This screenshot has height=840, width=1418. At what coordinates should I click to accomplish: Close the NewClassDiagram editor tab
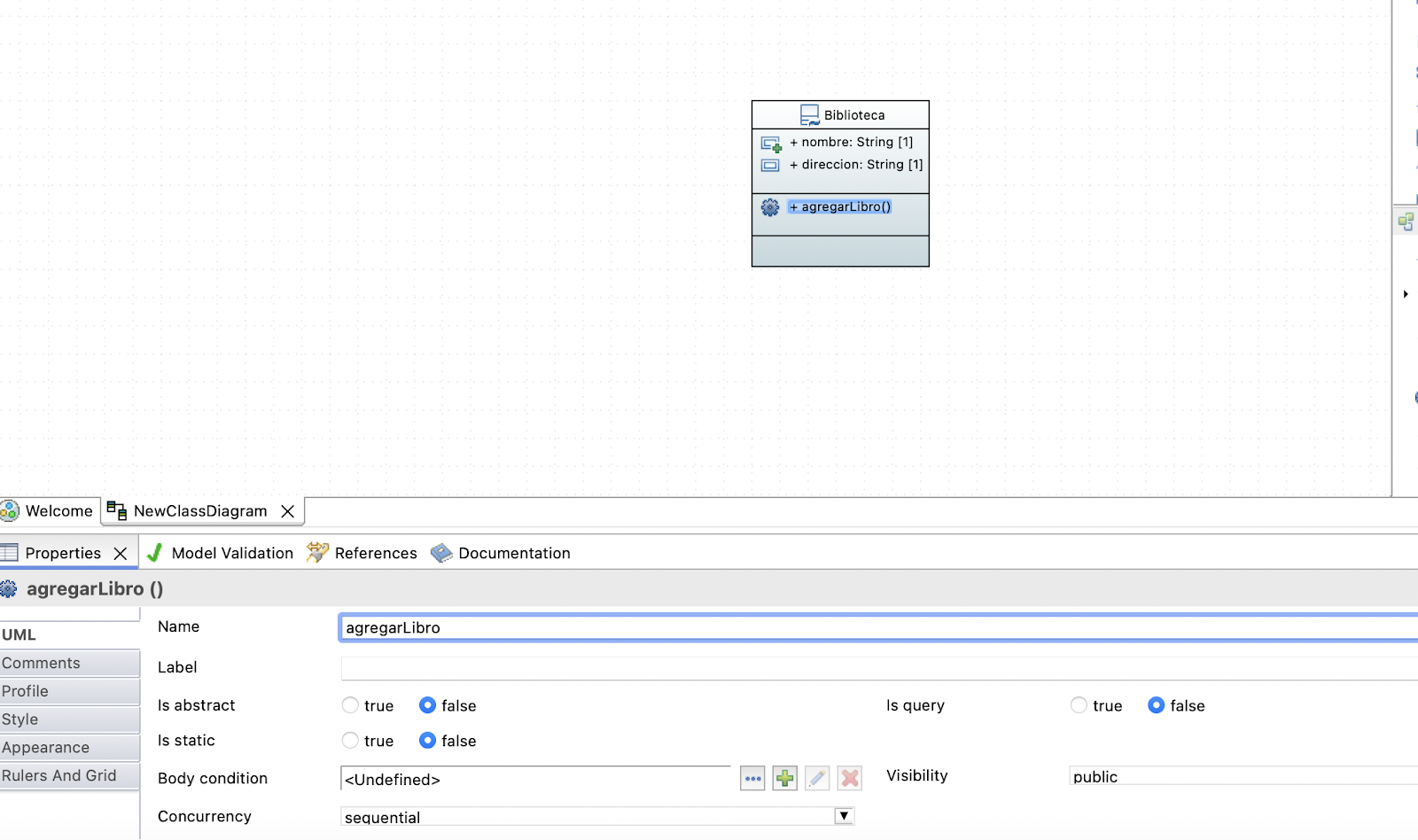(287, 511)
